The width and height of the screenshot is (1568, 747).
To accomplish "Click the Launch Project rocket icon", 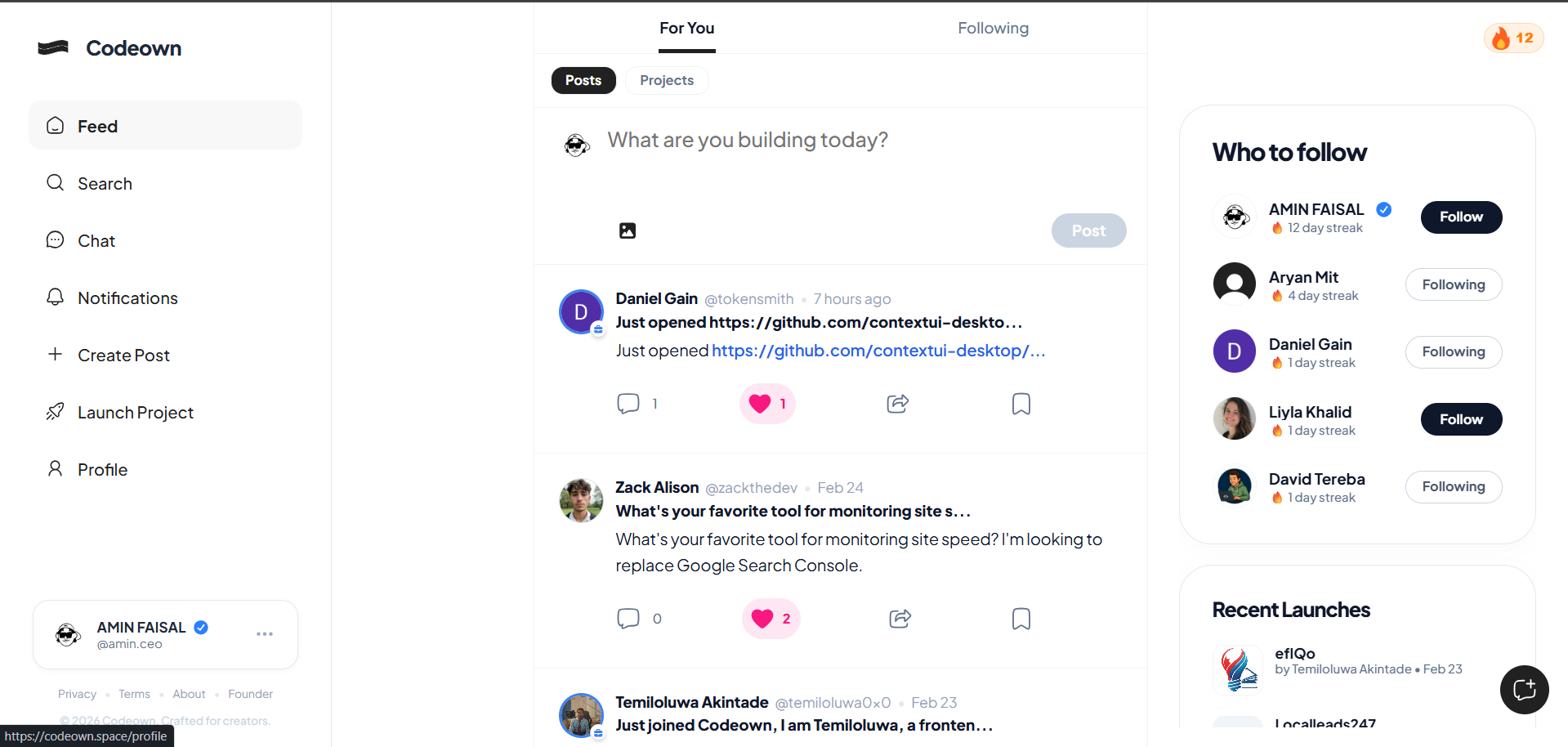I will tap(55, 411).
